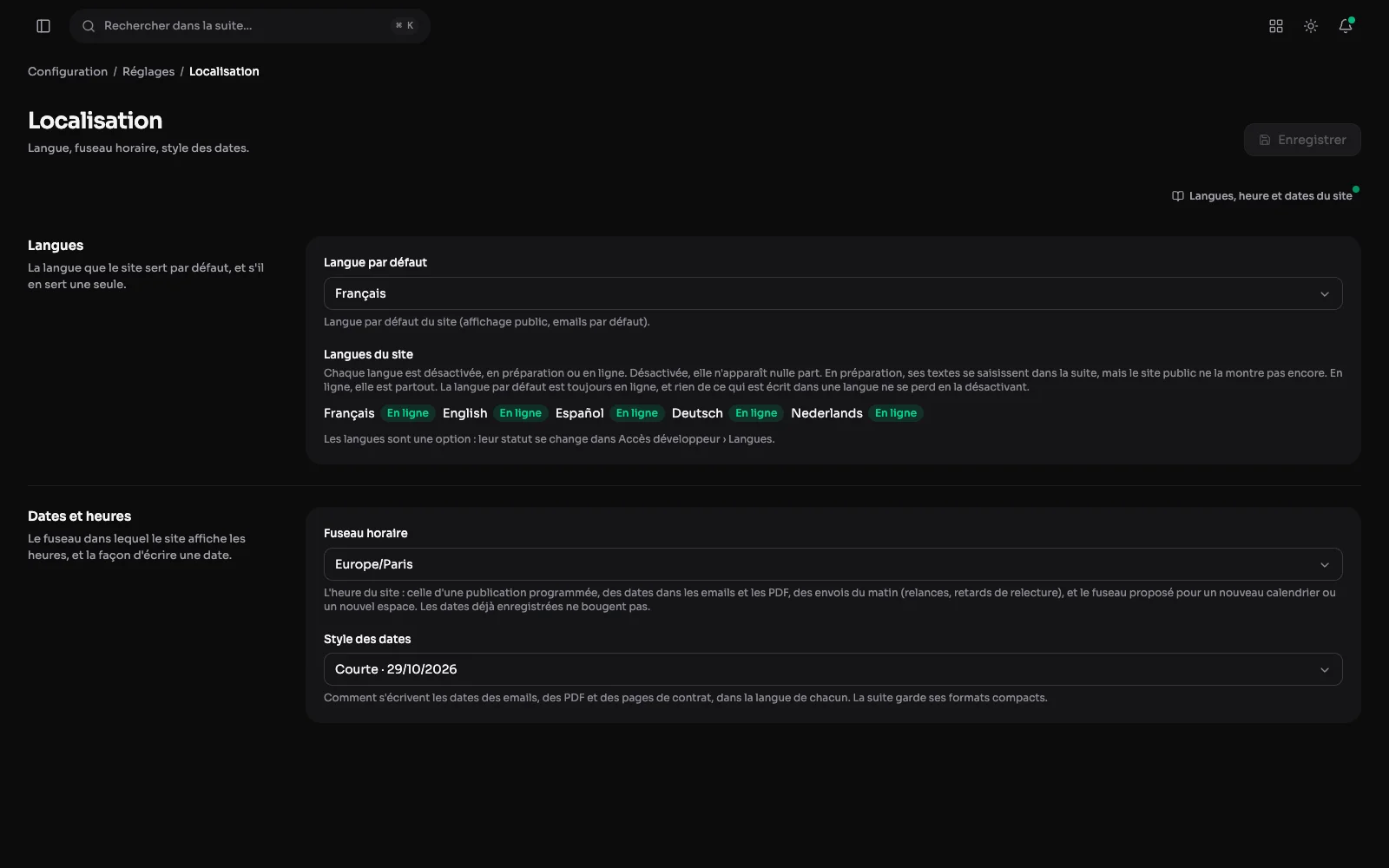The height and width of the screenshot is (868, 1389).
Task: Open the Style des dates dropdown
Action: click(833, 669)
